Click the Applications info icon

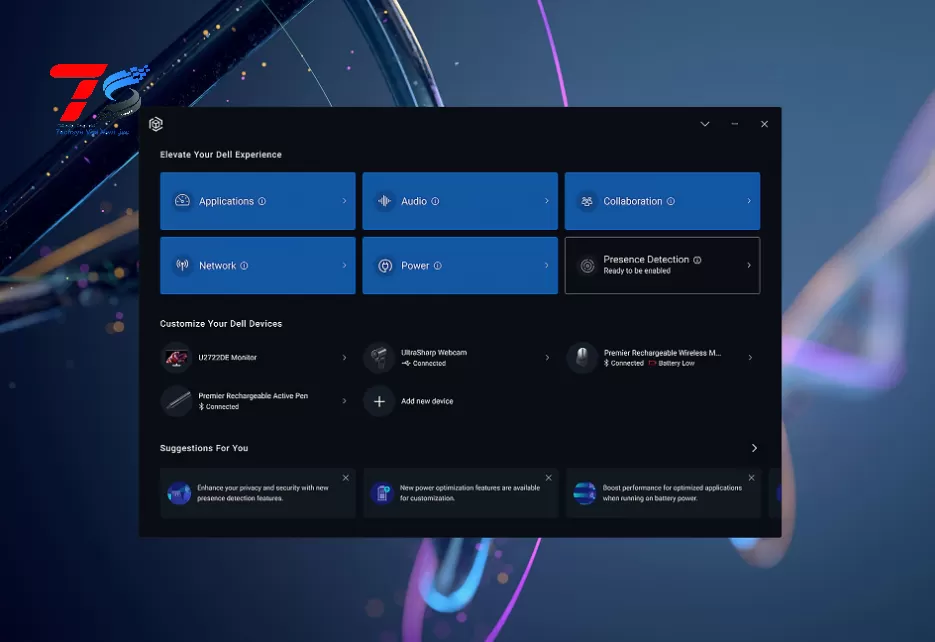point(262,201)
